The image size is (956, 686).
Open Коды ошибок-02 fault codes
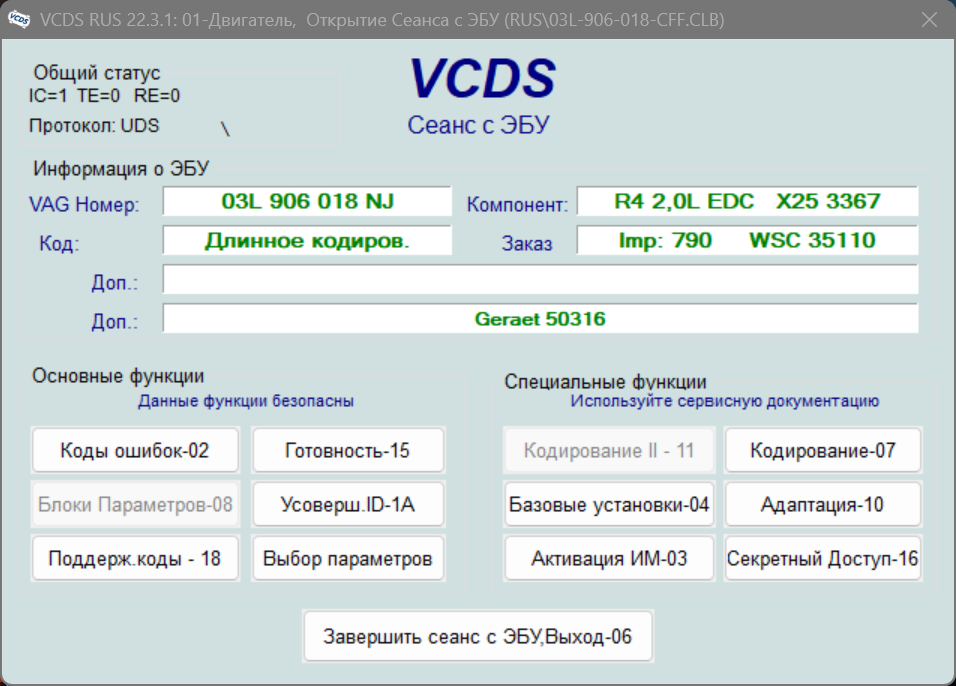point(135,451)
